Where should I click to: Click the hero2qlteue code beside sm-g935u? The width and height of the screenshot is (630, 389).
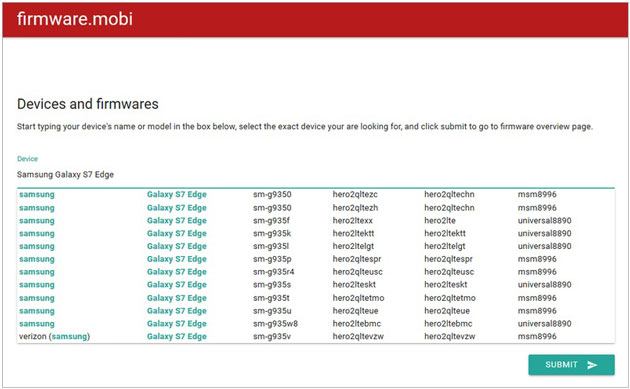[355, 311]
